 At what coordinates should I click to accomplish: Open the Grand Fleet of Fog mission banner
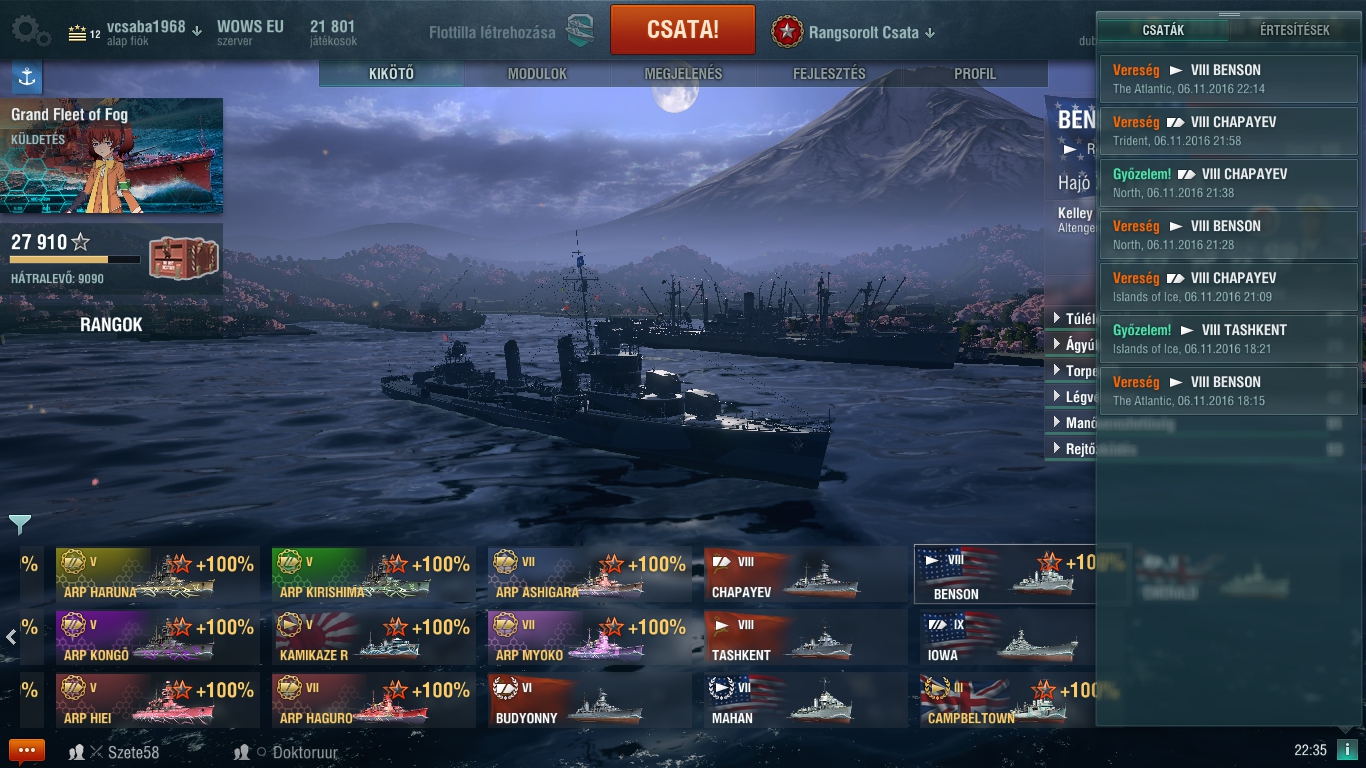(x=112, y=156)
